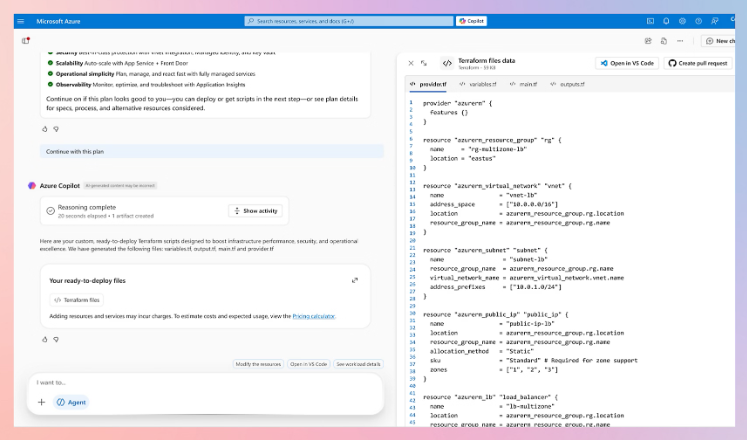This screenshot has width=747, height=440.
Task: Open the more options ellipsis menu
Action: [x=680, y=41]
